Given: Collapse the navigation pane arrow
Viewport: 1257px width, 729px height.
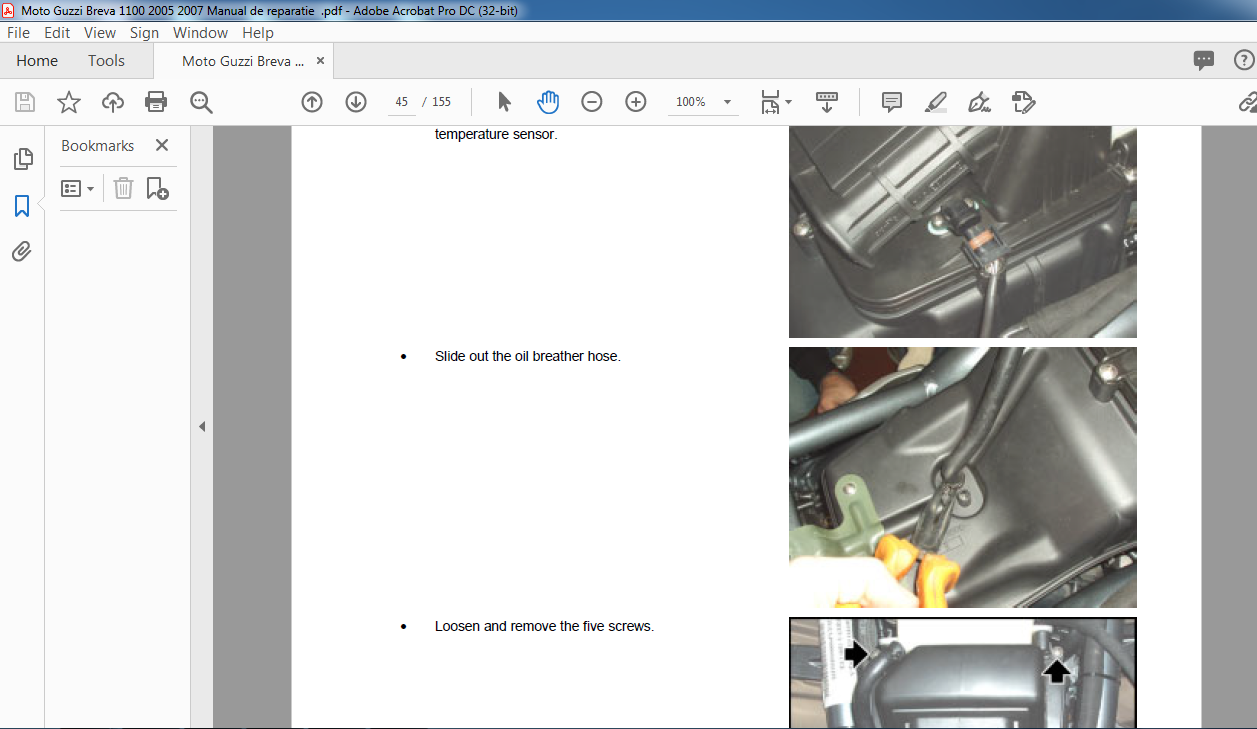Looking at the screenshot, I should point(201,426).
